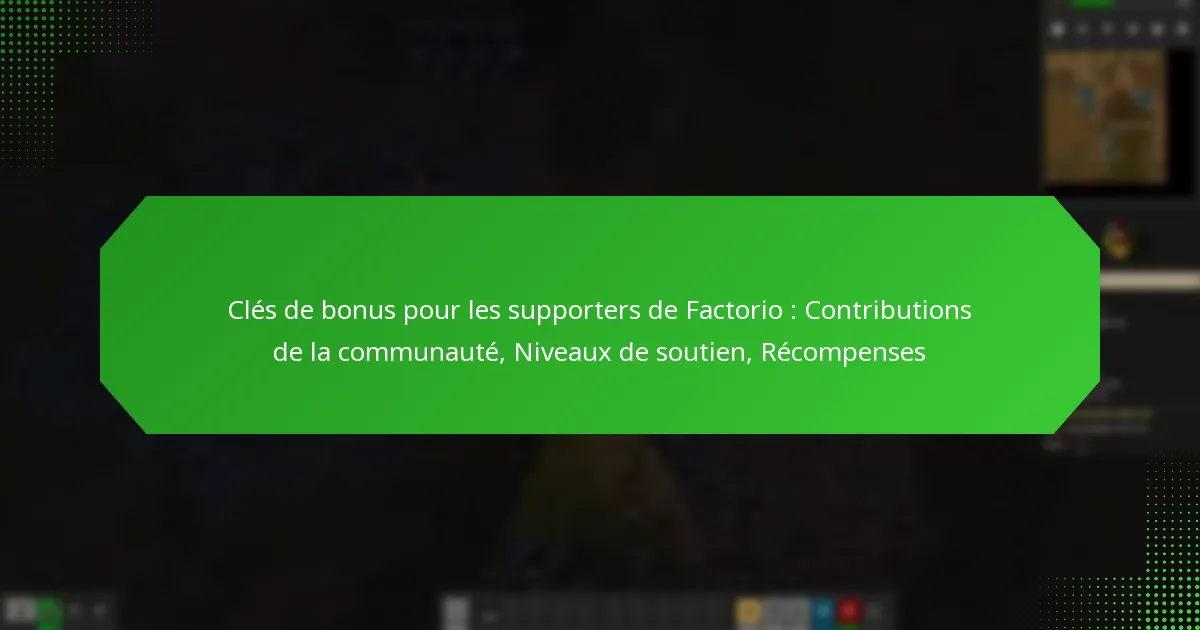The height and width of the screenshot is (630, 1200).
Task: Click the last icon in bottom-left toolbar
Action: tap(100, 610)
